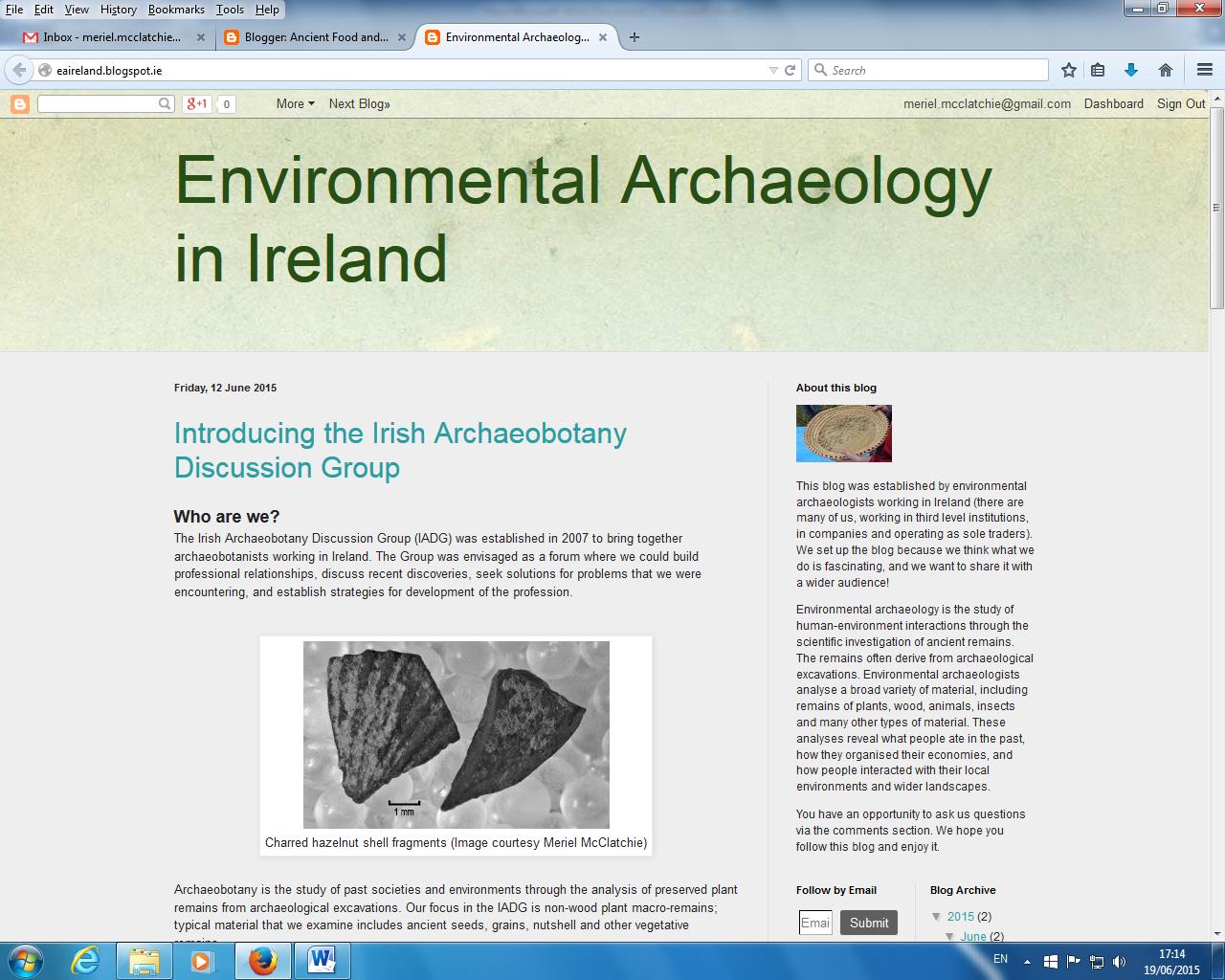Click the hazelnut shell fragments image

[457, 734]
